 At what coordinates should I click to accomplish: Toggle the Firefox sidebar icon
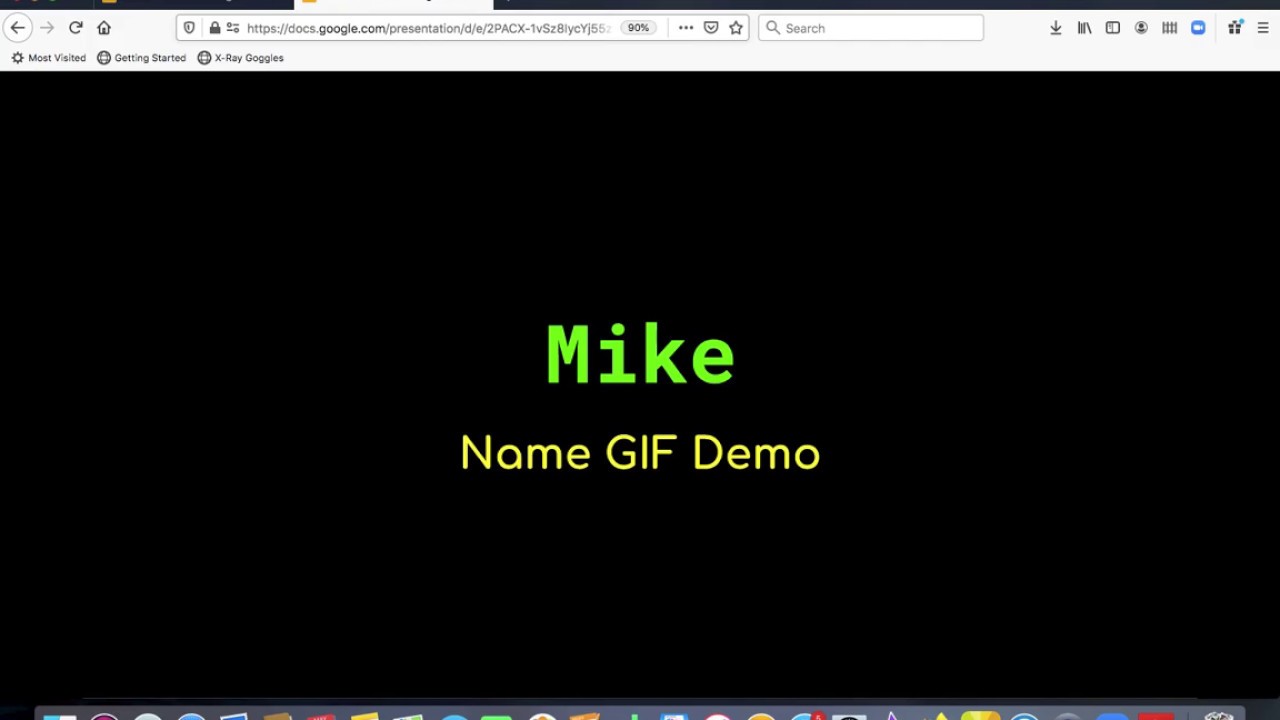1112,28
